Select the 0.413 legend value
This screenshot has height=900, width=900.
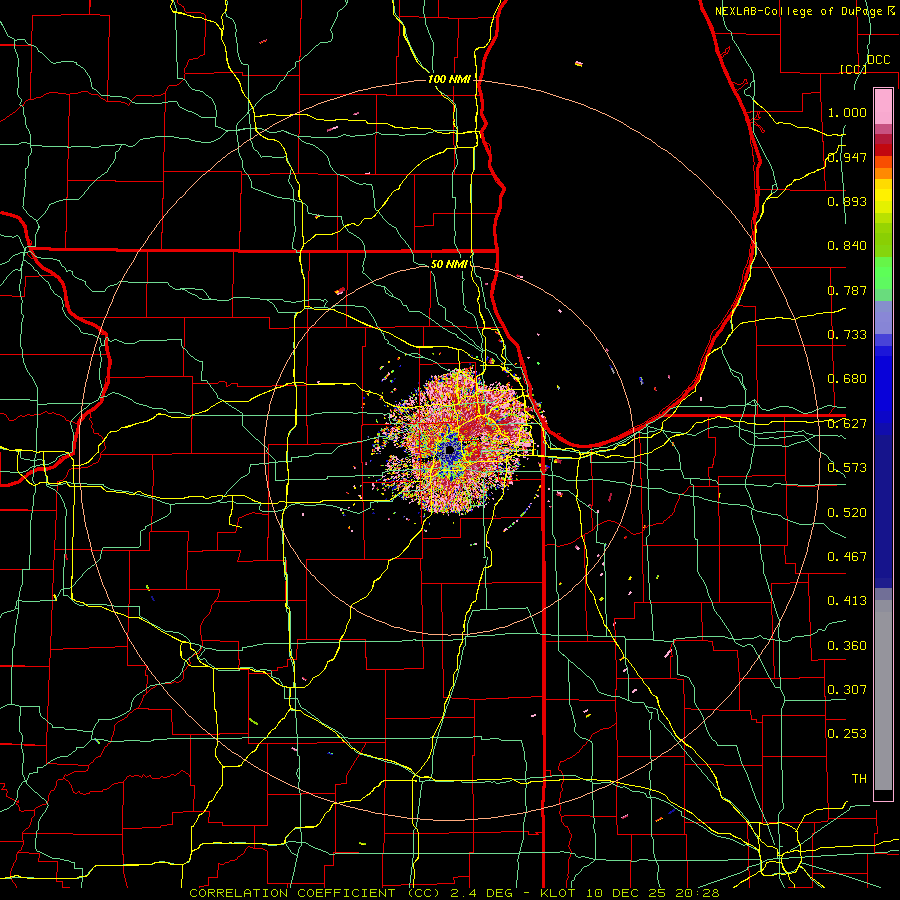click(x=847, y=601)
